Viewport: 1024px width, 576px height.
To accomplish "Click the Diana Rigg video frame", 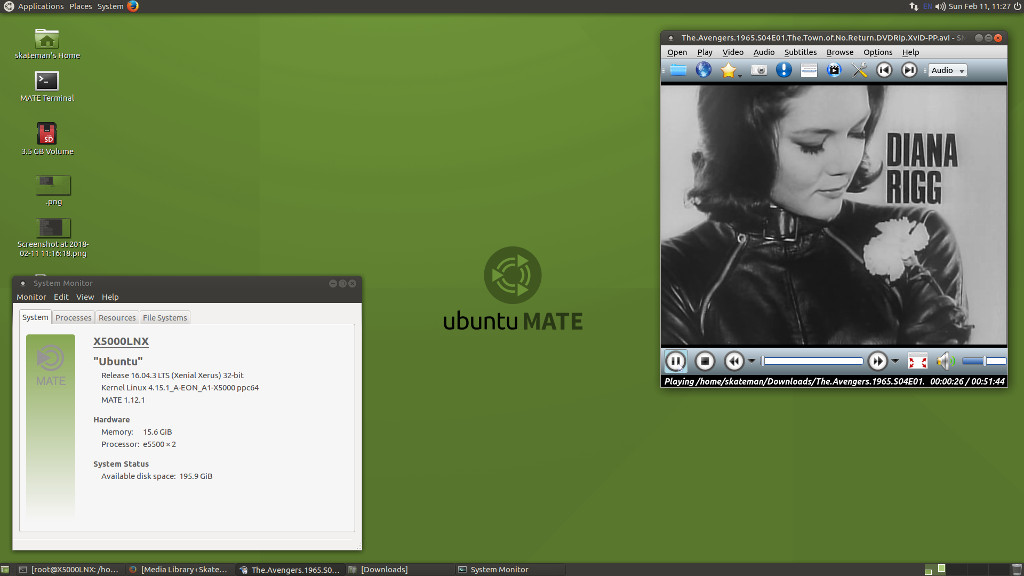I will [834, 215].
